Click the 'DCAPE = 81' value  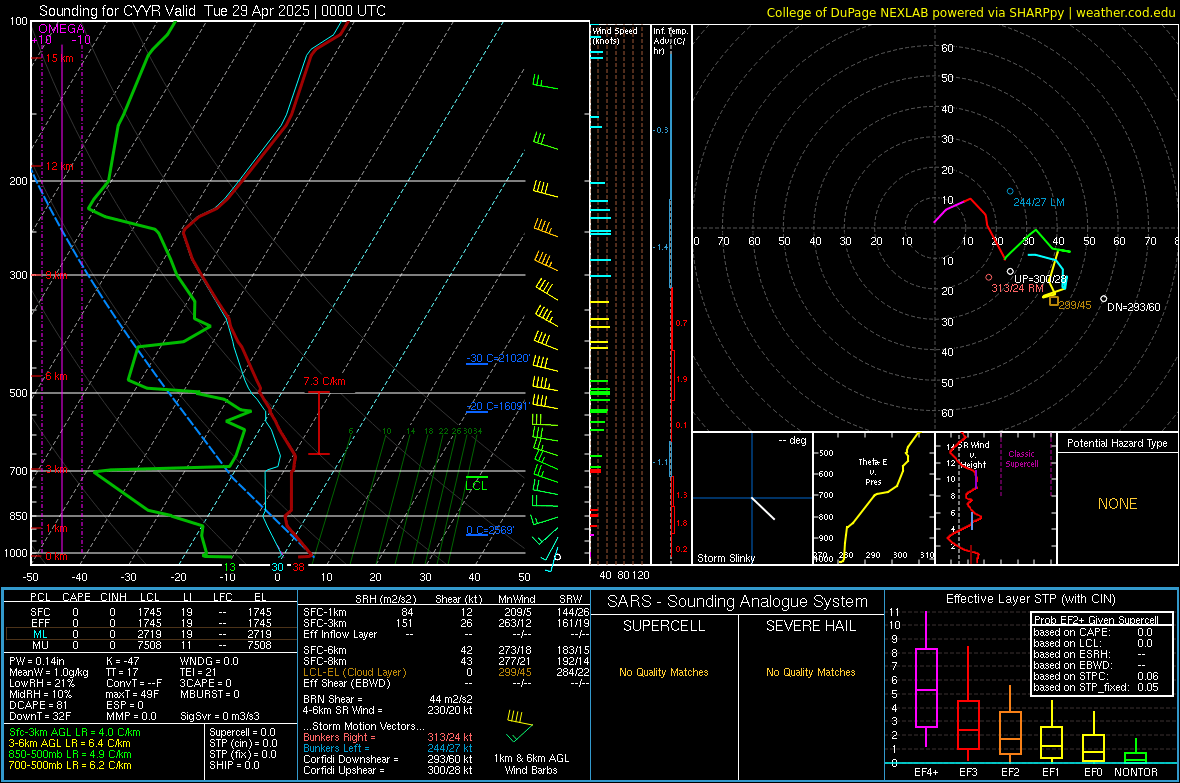coord(39,705)
